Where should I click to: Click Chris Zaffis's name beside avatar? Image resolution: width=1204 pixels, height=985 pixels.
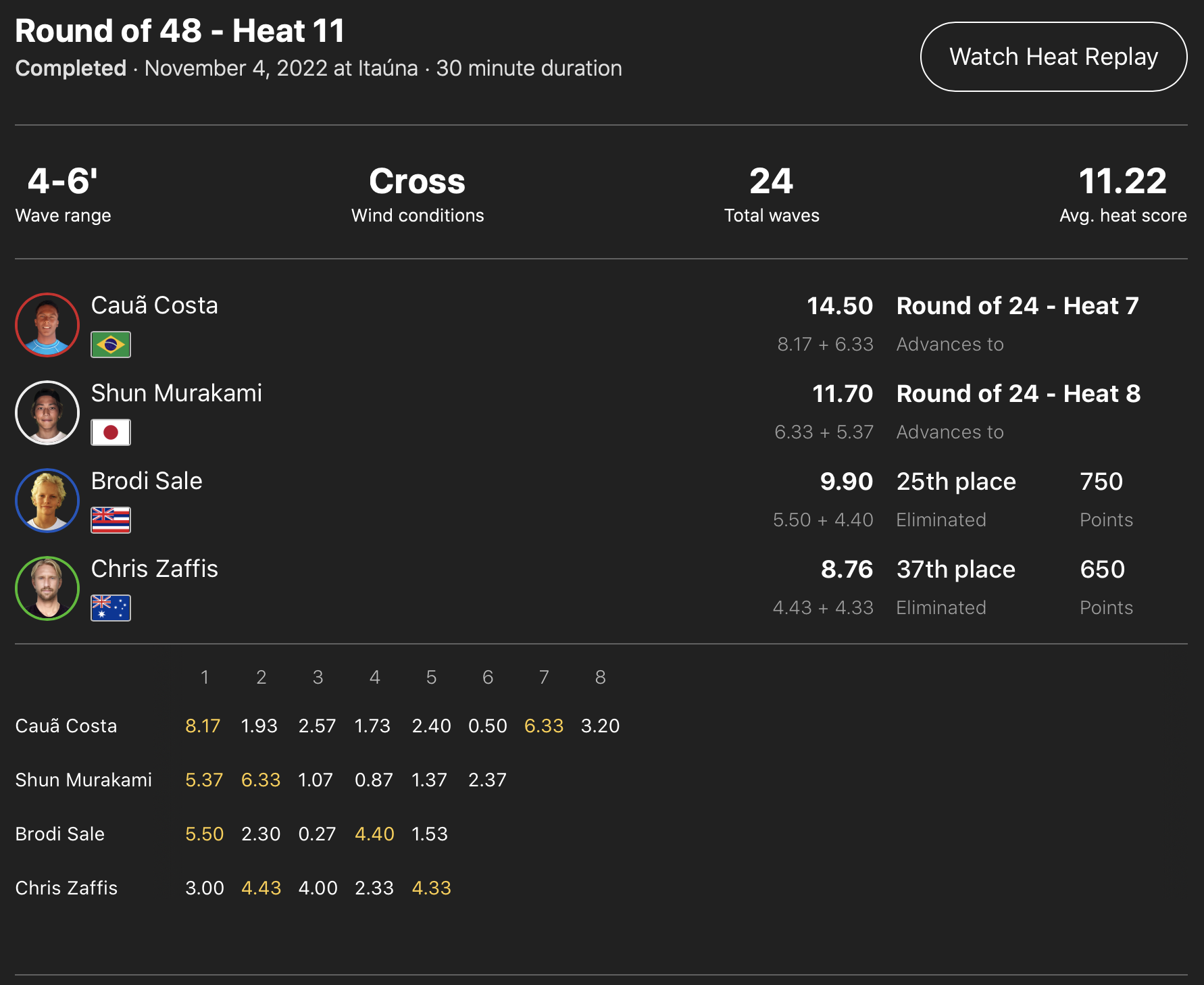click(x=155, y=569)
